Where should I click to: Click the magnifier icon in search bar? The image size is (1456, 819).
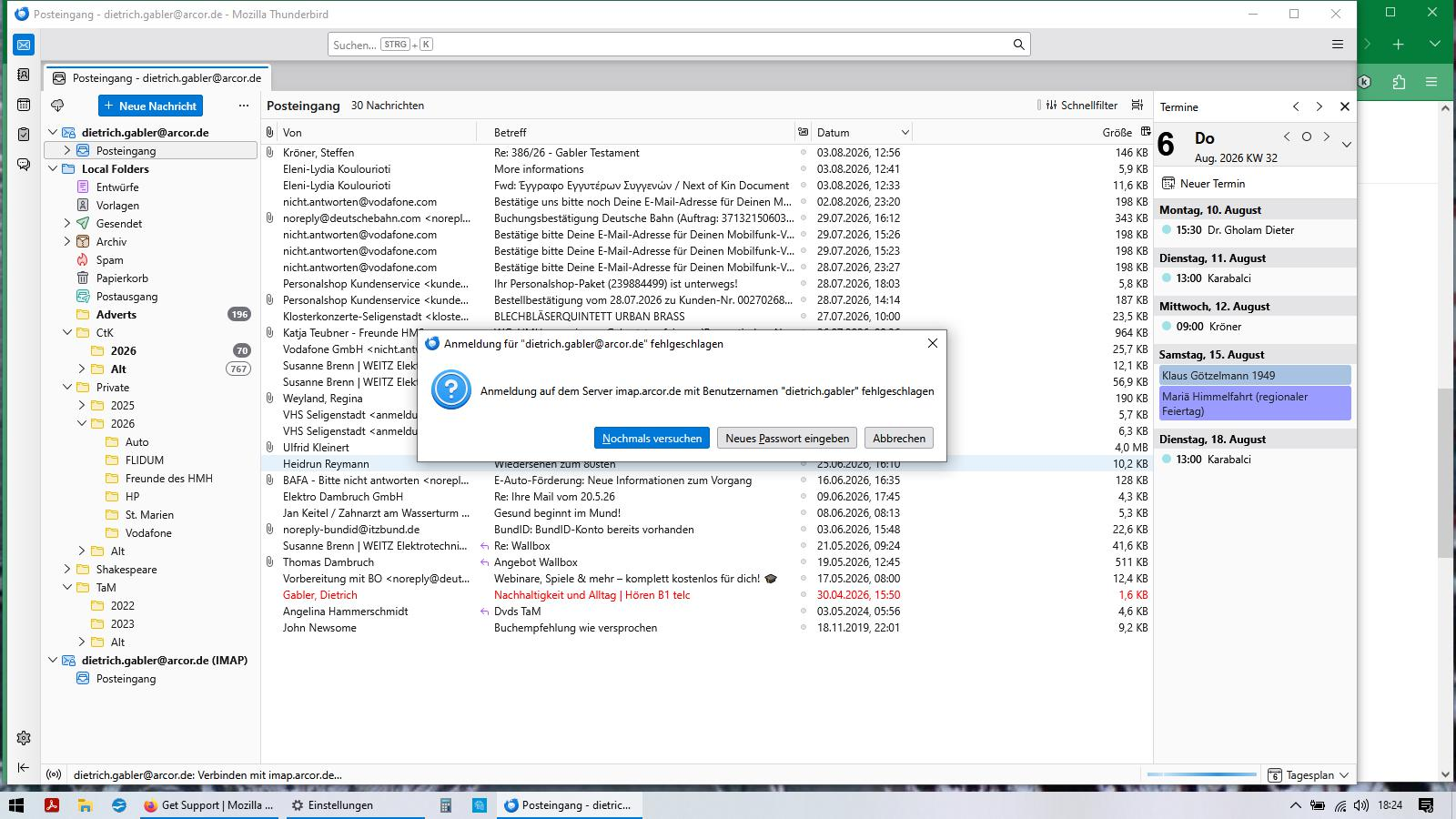click(1018, 45)
